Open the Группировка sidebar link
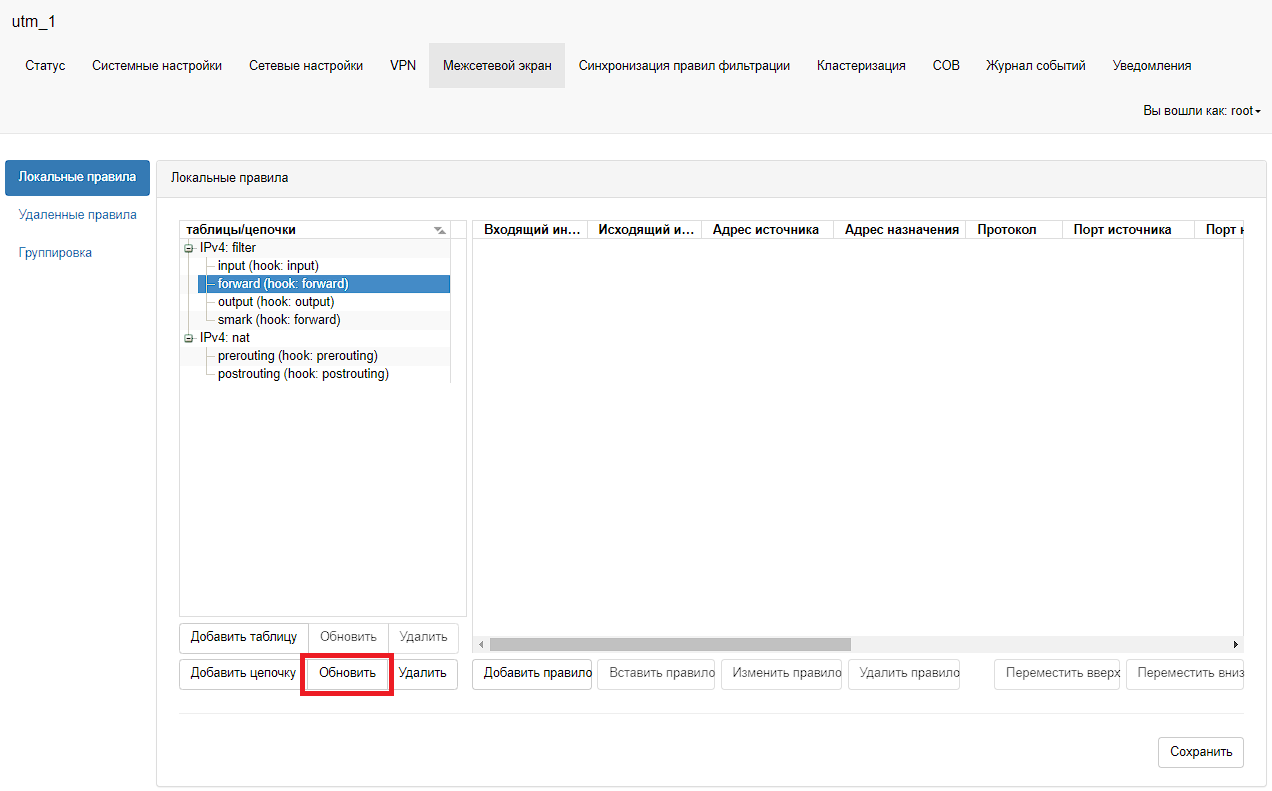The width and height of the screenshot is (1272, 791). (55, 253)
